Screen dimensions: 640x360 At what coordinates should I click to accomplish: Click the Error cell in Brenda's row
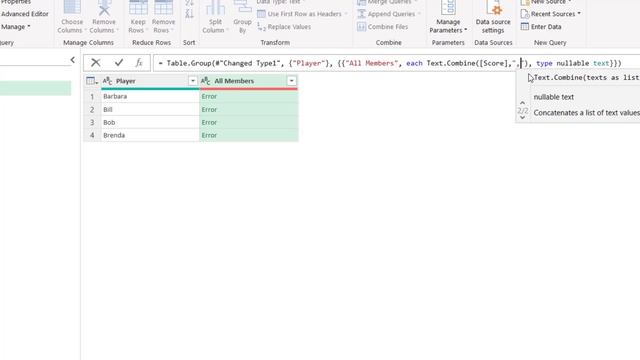point(249,135)
